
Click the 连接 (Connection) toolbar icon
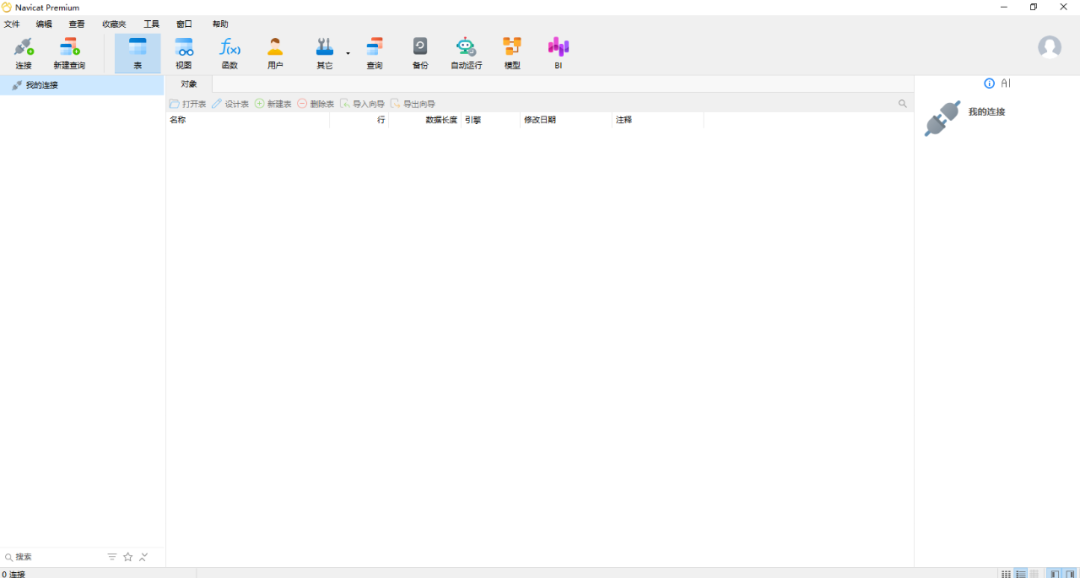[23, 52]
